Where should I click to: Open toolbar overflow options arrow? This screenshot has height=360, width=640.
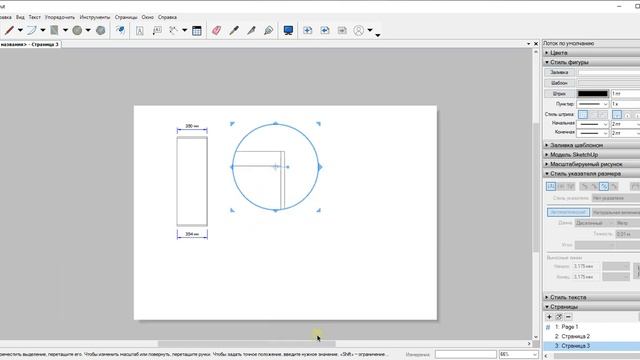pyautogui.click(x=378, y=35)
